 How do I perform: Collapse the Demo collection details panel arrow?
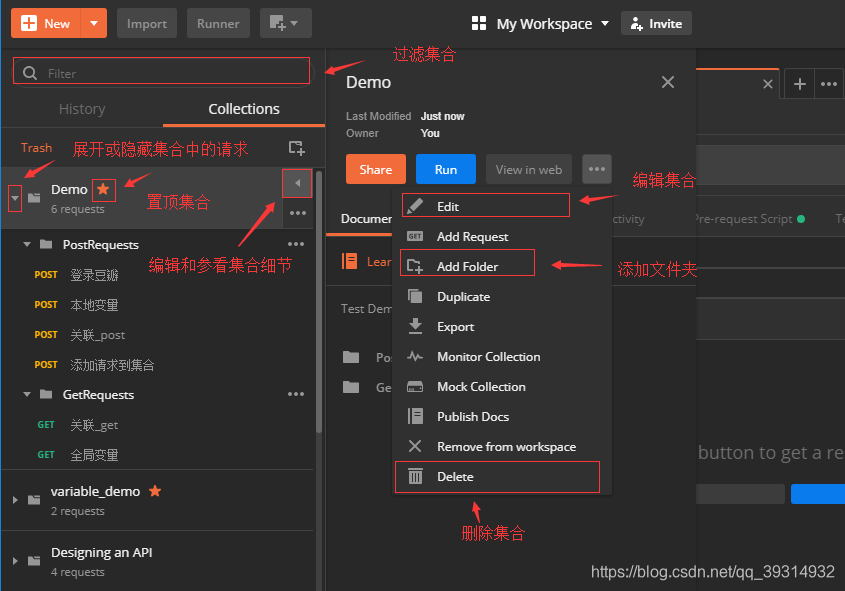tap(297, 183)
